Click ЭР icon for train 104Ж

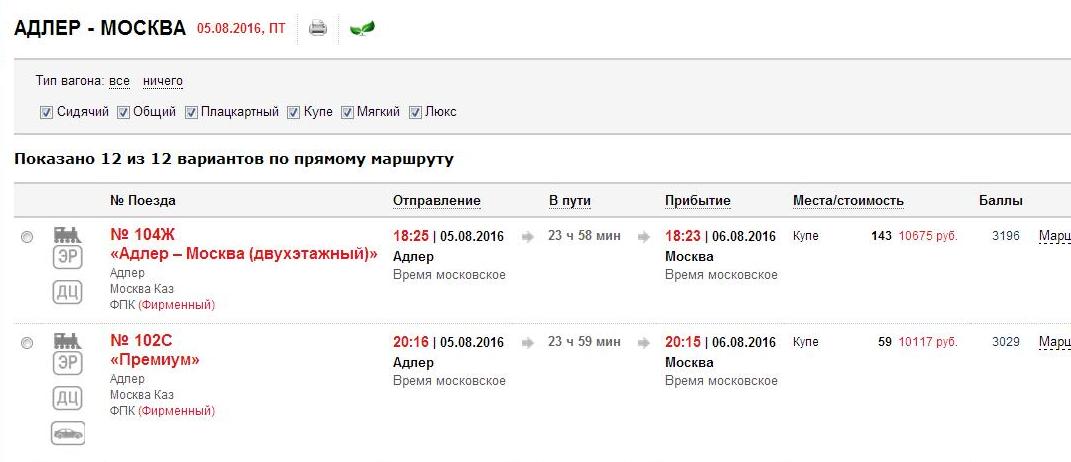click(67, 261)
